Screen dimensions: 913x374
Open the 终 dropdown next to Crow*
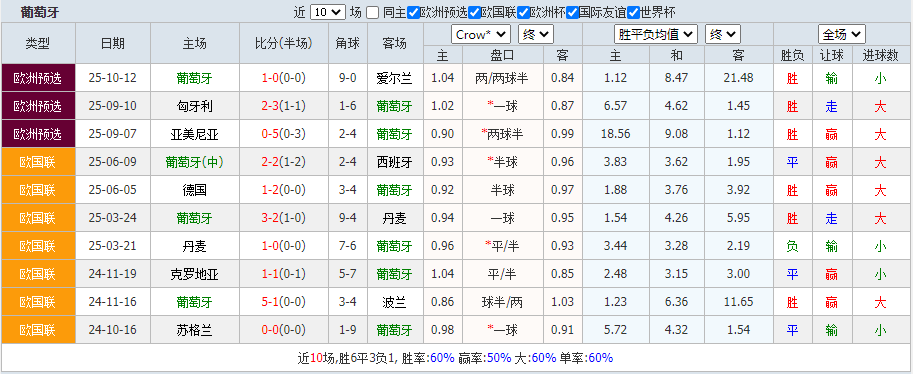536,34
